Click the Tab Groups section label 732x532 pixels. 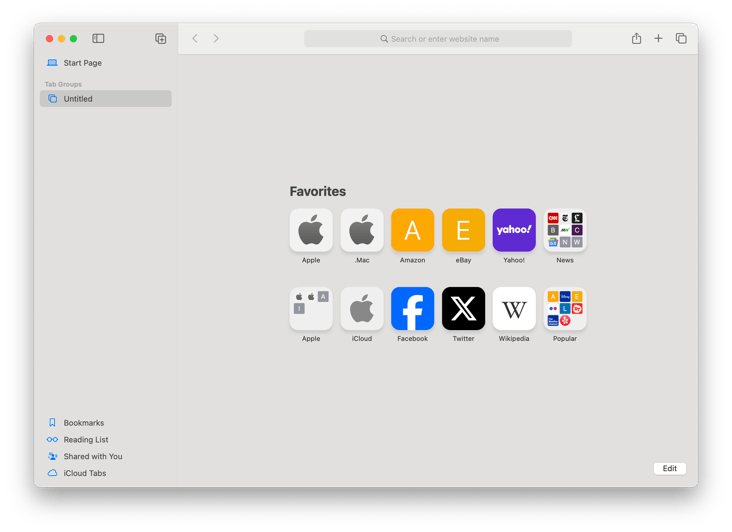click(x=63, y=84)
